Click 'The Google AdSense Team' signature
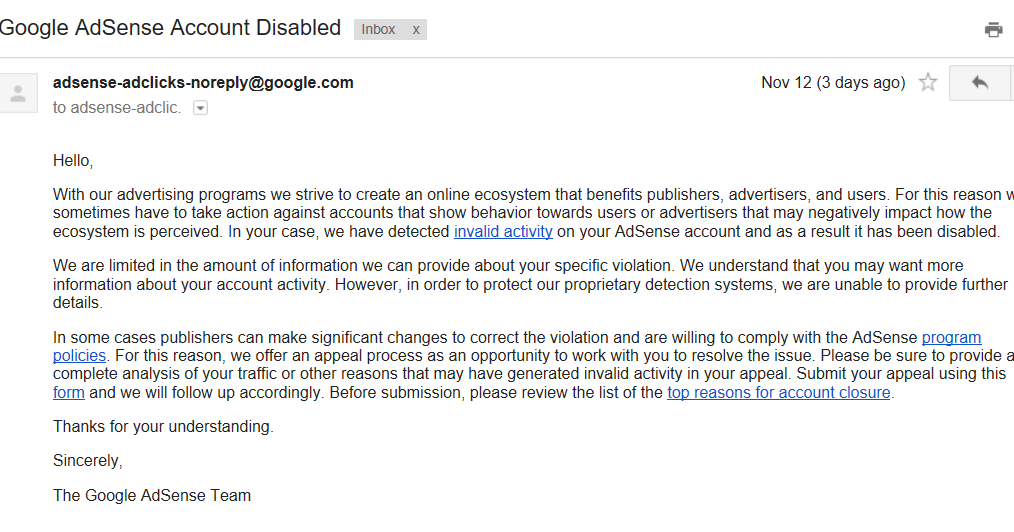Screen dimensions: 1014x532 152,495
